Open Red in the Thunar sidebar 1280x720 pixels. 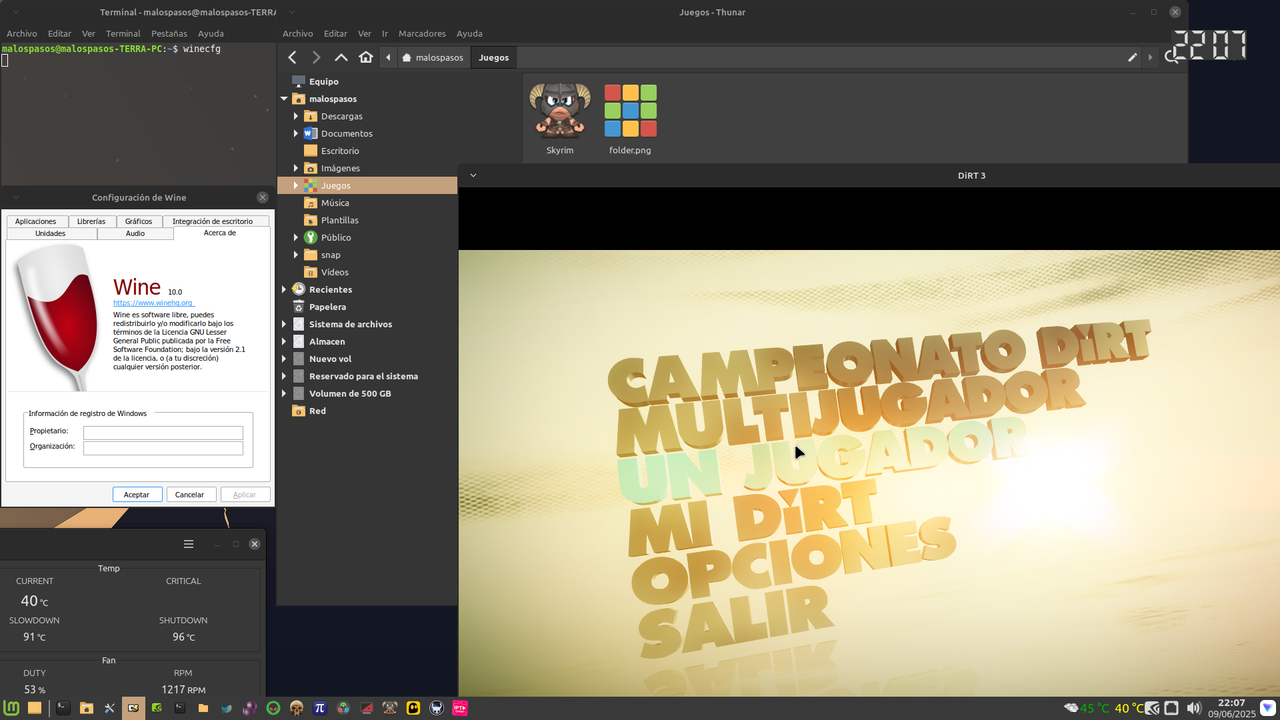coord(317,411)
